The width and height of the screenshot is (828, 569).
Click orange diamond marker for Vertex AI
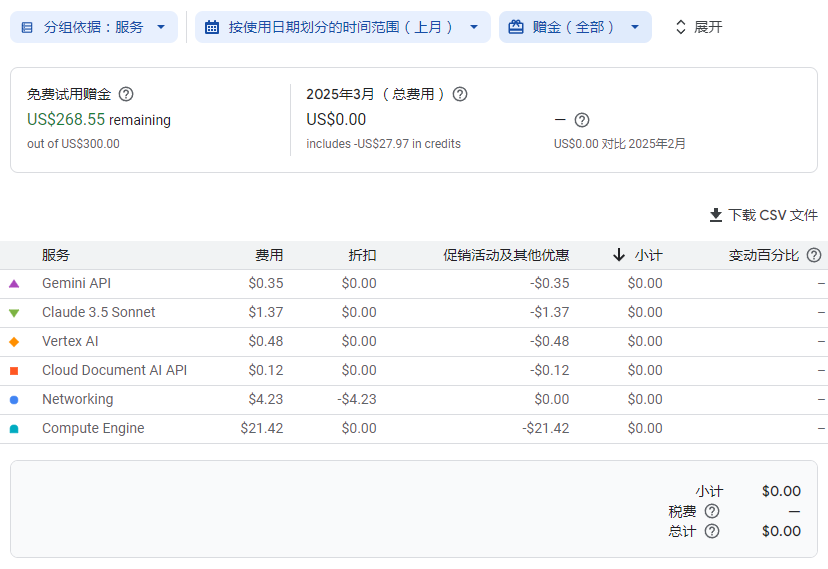[14, 342]
